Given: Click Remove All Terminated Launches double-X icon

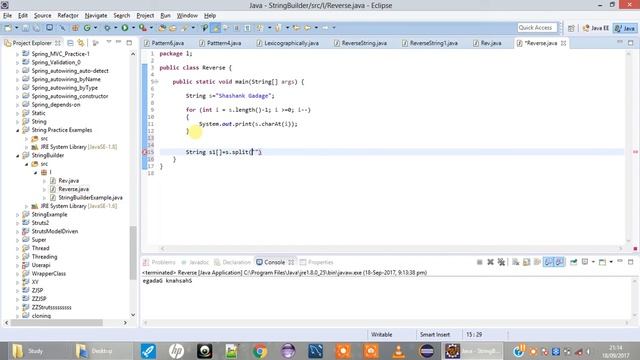Looking at the screenshot, I should tap(501, 262).
